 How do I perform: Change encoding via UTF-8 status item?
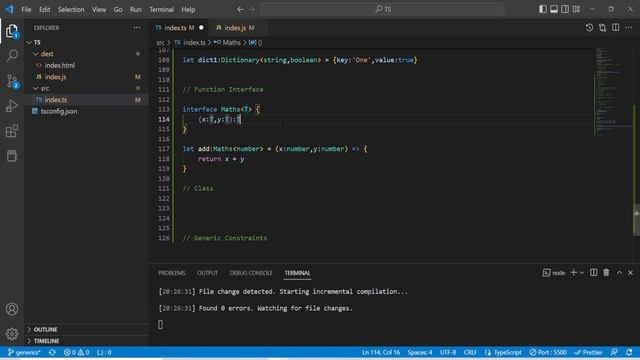[448, 352]
